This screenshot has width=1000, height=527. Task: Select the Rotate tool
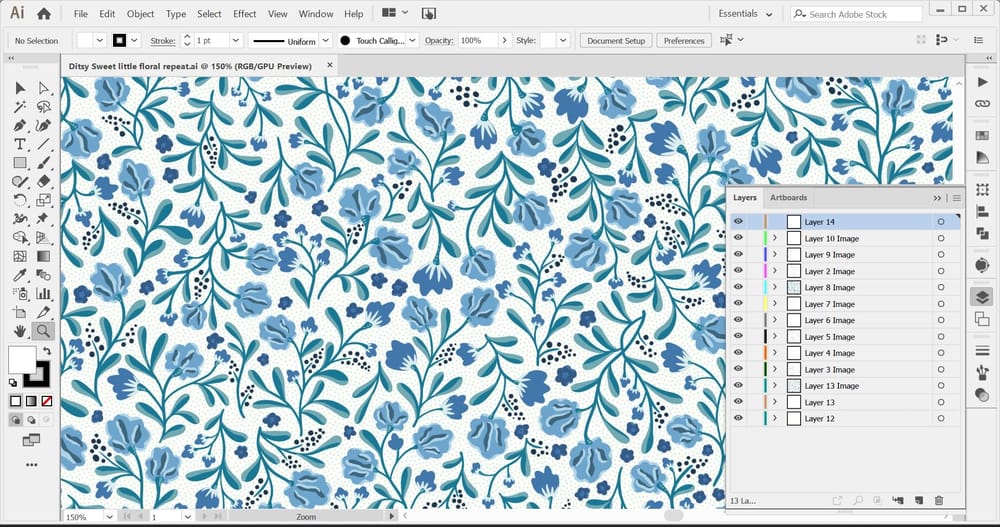pos(20,200)
